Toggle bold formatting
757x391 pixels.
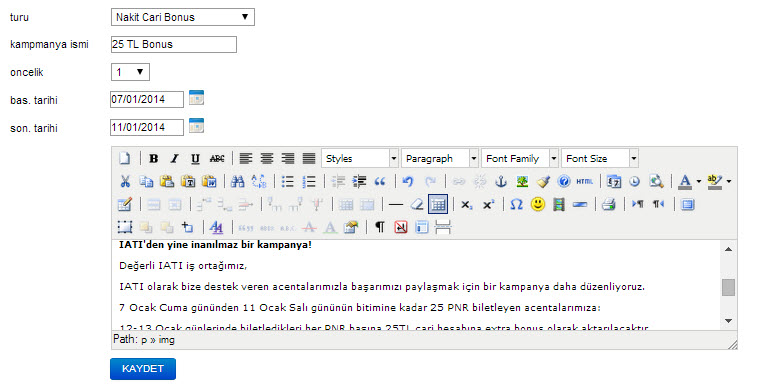[154, 158]
